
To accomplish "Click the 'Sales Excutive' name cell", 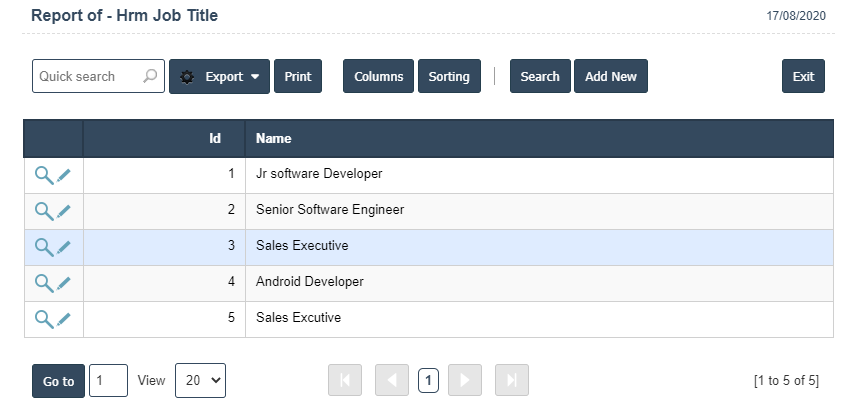I will 539,319.
